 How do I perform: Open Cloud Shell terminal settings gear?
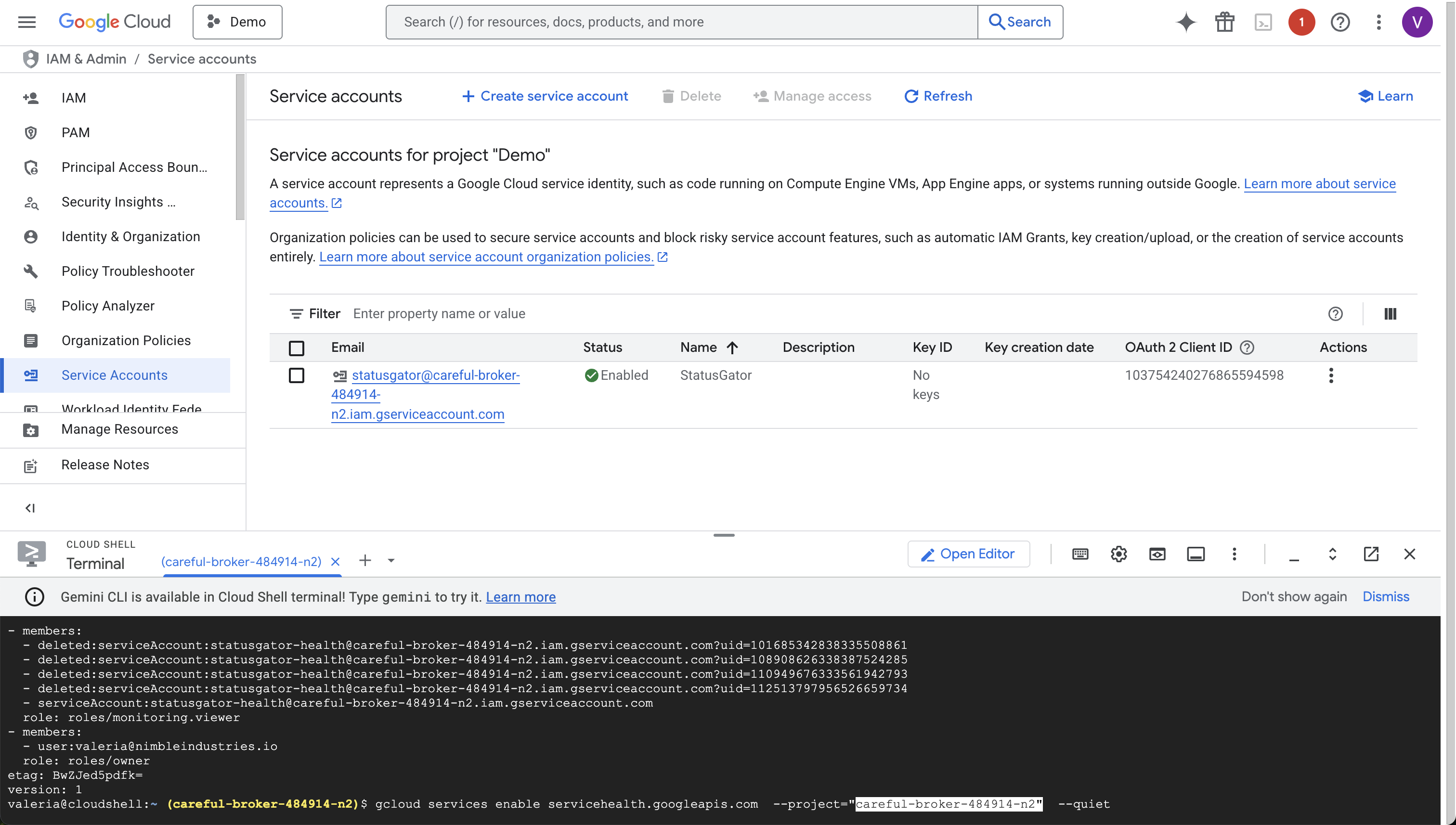(x=1118, y=554)
